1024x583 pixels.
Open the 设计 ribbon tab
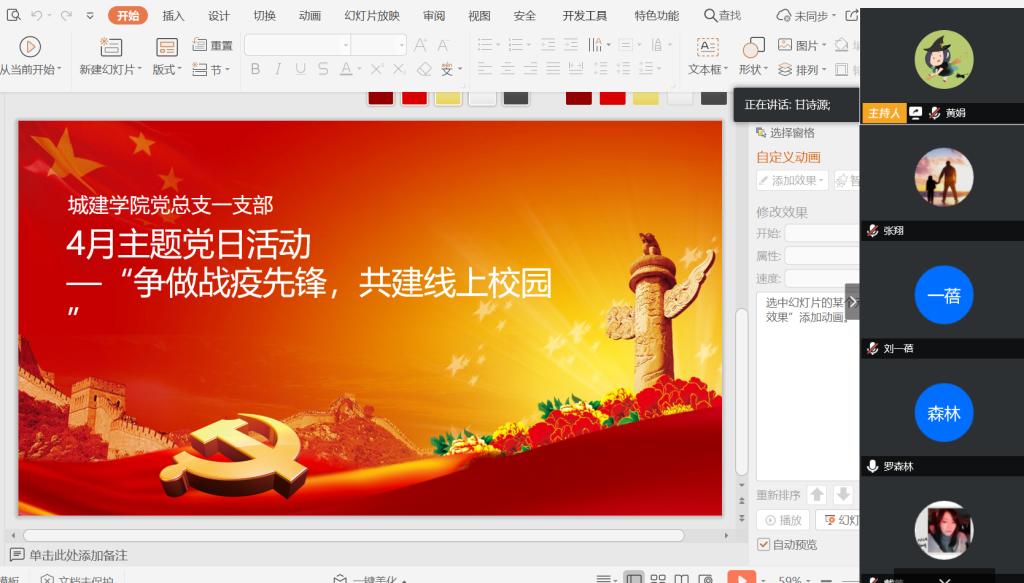[x=219, y=16]
